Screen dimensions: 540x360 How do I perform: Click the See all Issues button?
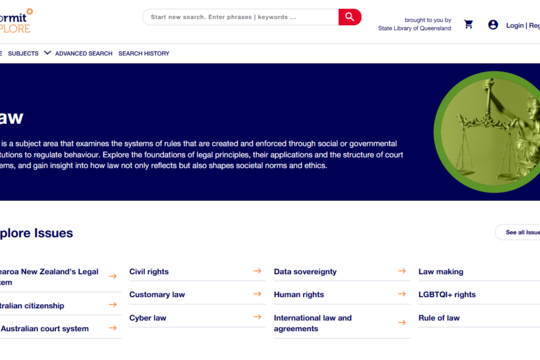tap(518, 232)
